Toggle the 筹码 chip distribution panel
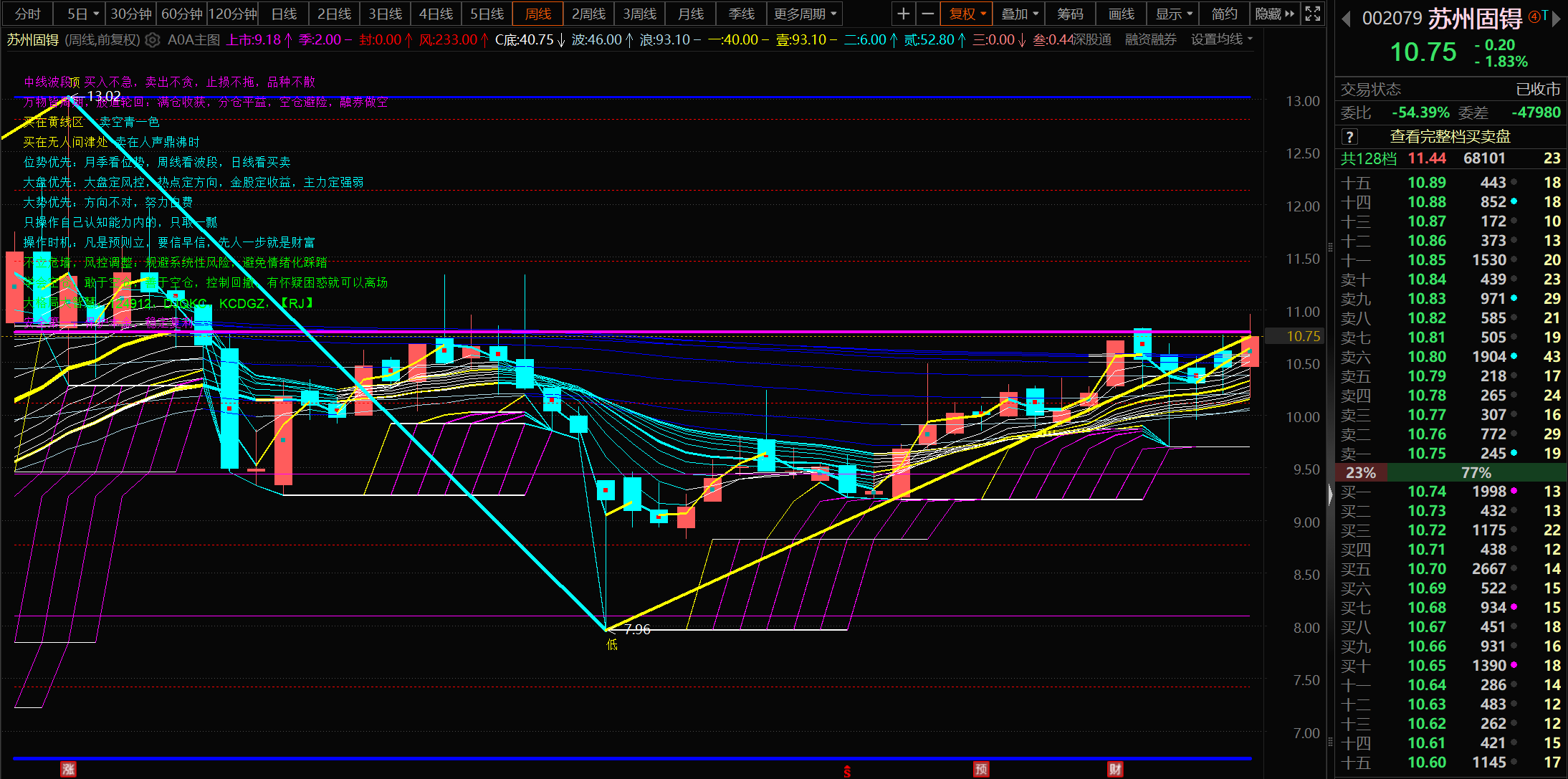The height and width of the screenshot is (779, 1568). [1070, 14]
